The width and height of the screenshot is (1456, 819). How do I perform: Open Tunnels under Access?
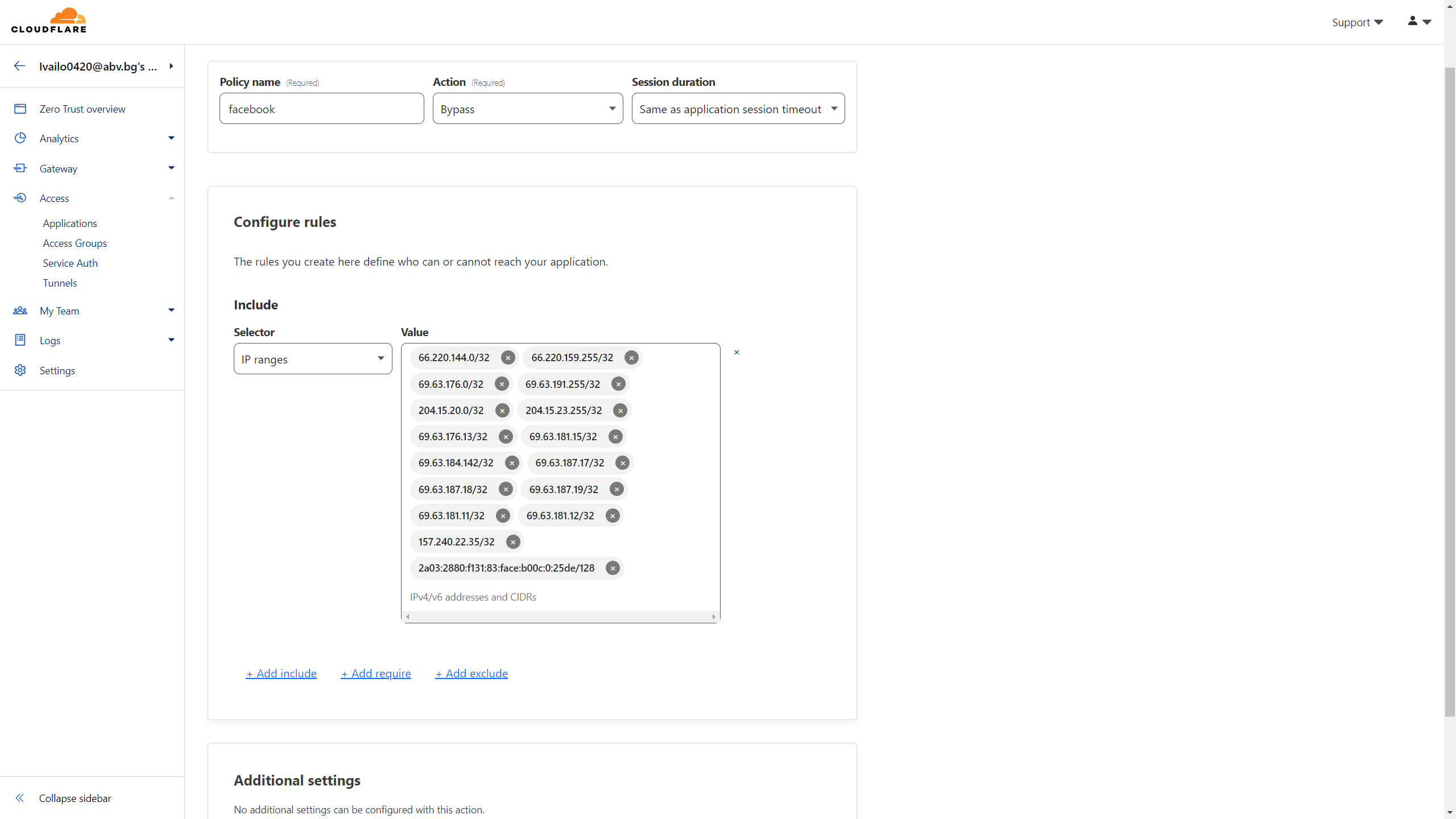(60, 283)
